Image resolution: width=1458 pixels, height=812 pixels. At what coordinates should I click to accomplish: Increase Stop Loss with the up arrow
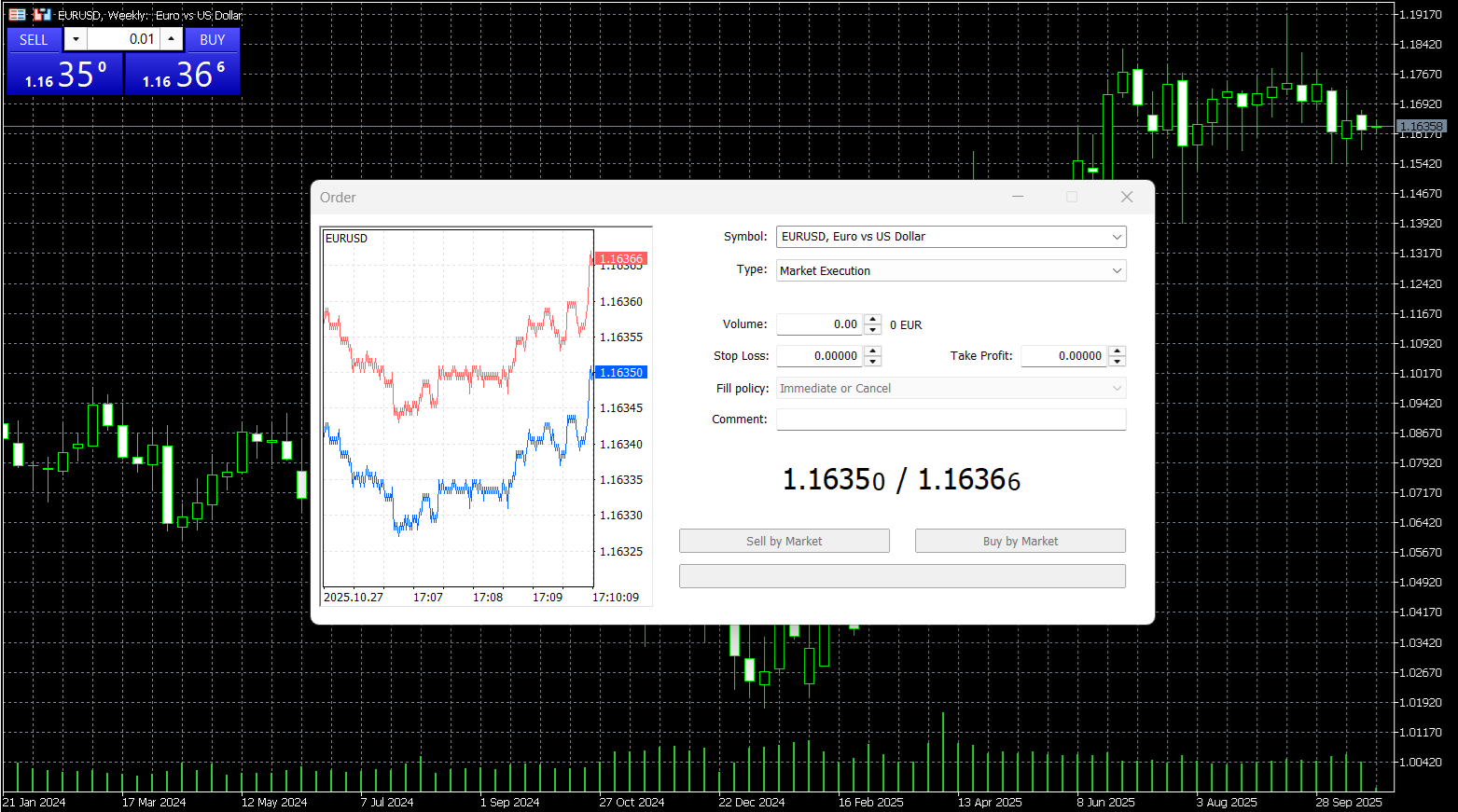coord(873,351)
